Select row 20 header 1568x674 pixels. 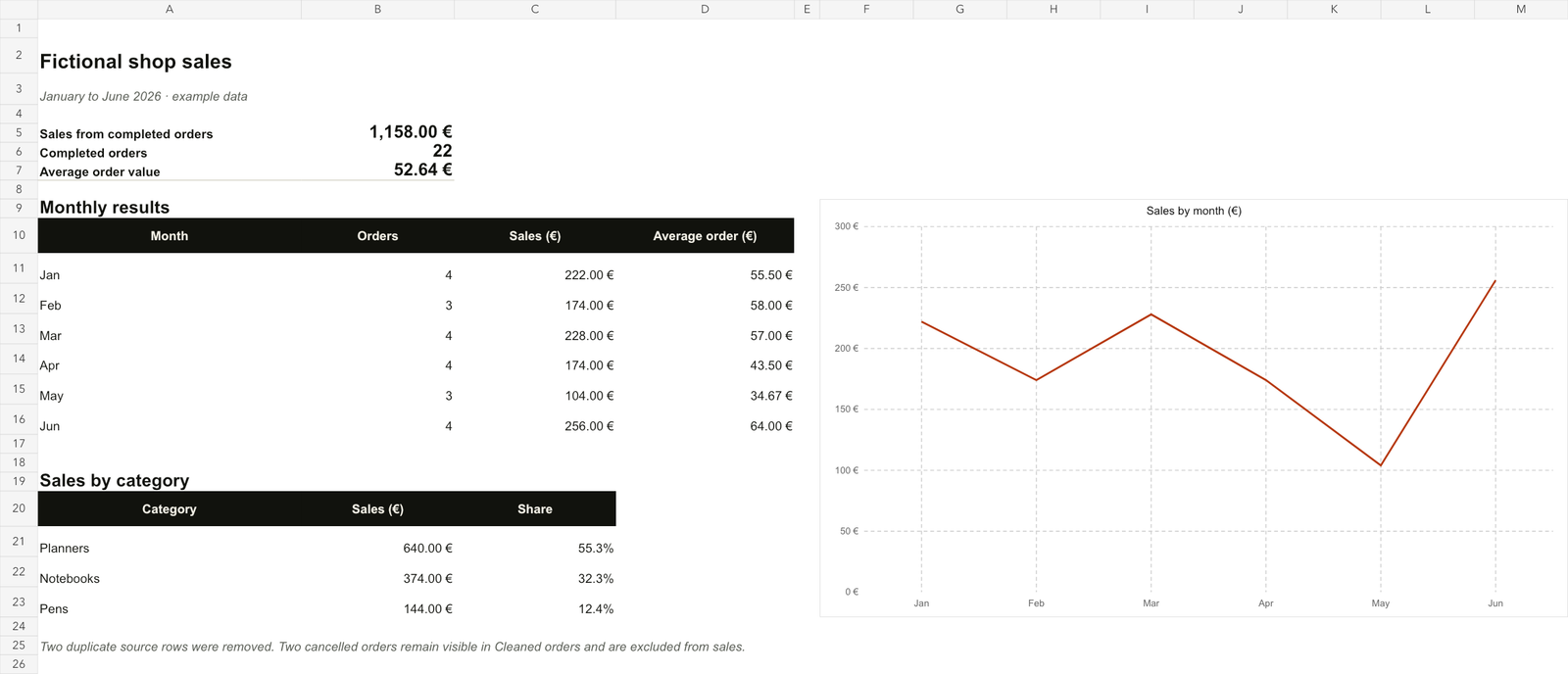[19, 508]
